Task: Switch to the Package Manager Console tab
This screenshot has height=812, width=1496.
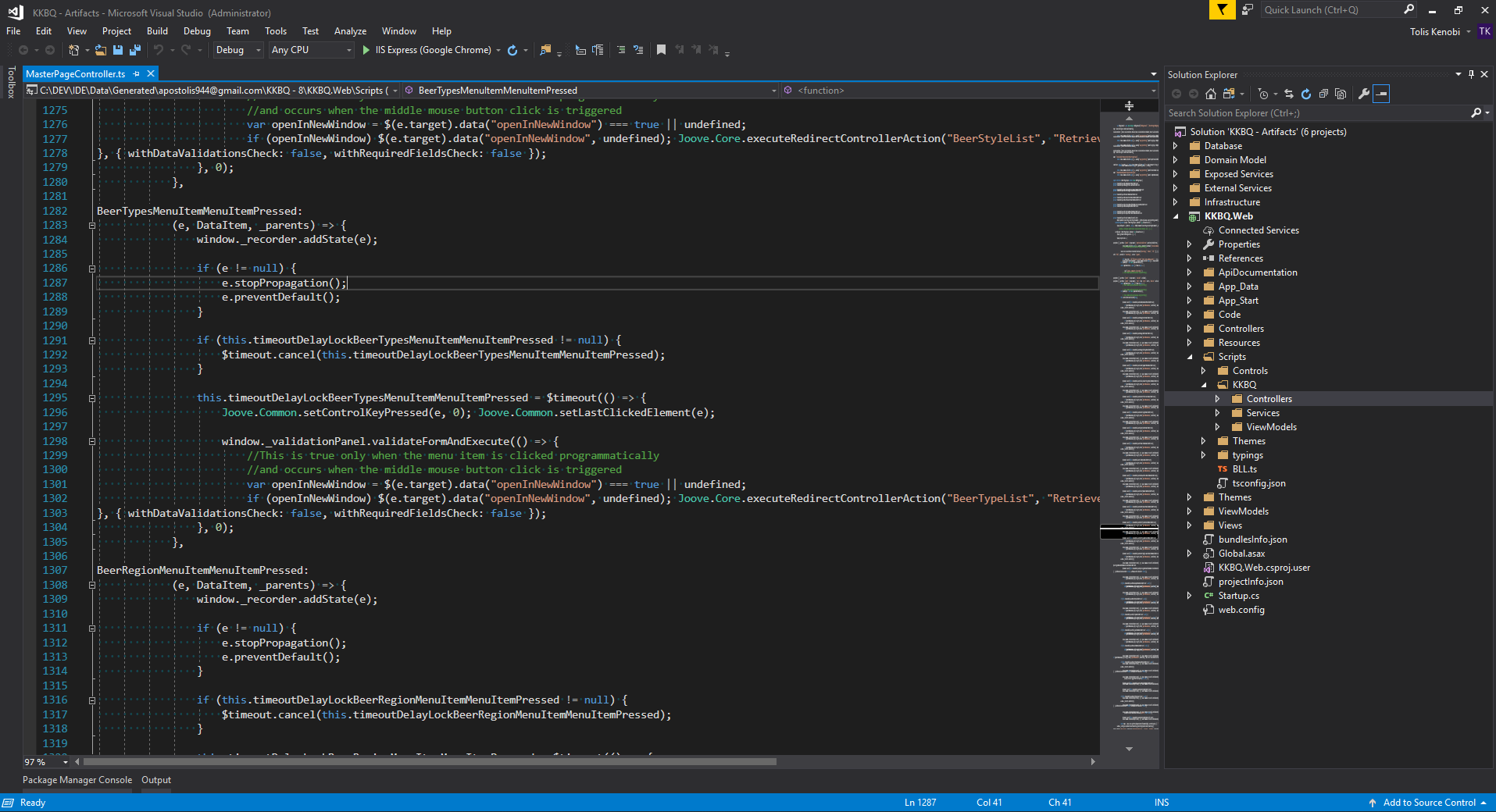Action: pyautogui.click(x=77, y=780)
